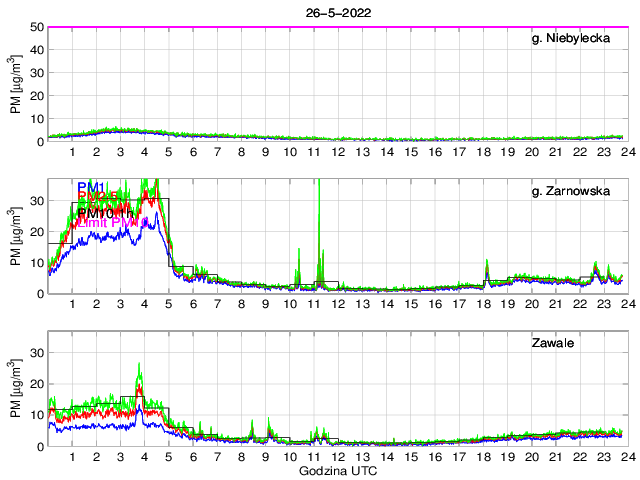Click the Godzina UTC axis label
Image resolution: width=640 pixels, height=480 pixels.
coord(336,471)
